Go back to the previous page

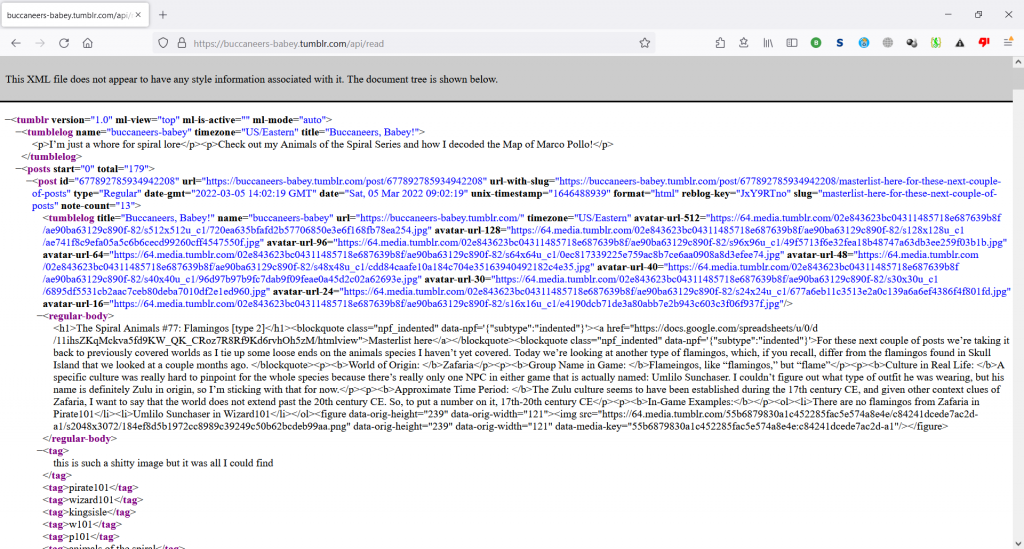pyautogui.click(x=16, y=43)
